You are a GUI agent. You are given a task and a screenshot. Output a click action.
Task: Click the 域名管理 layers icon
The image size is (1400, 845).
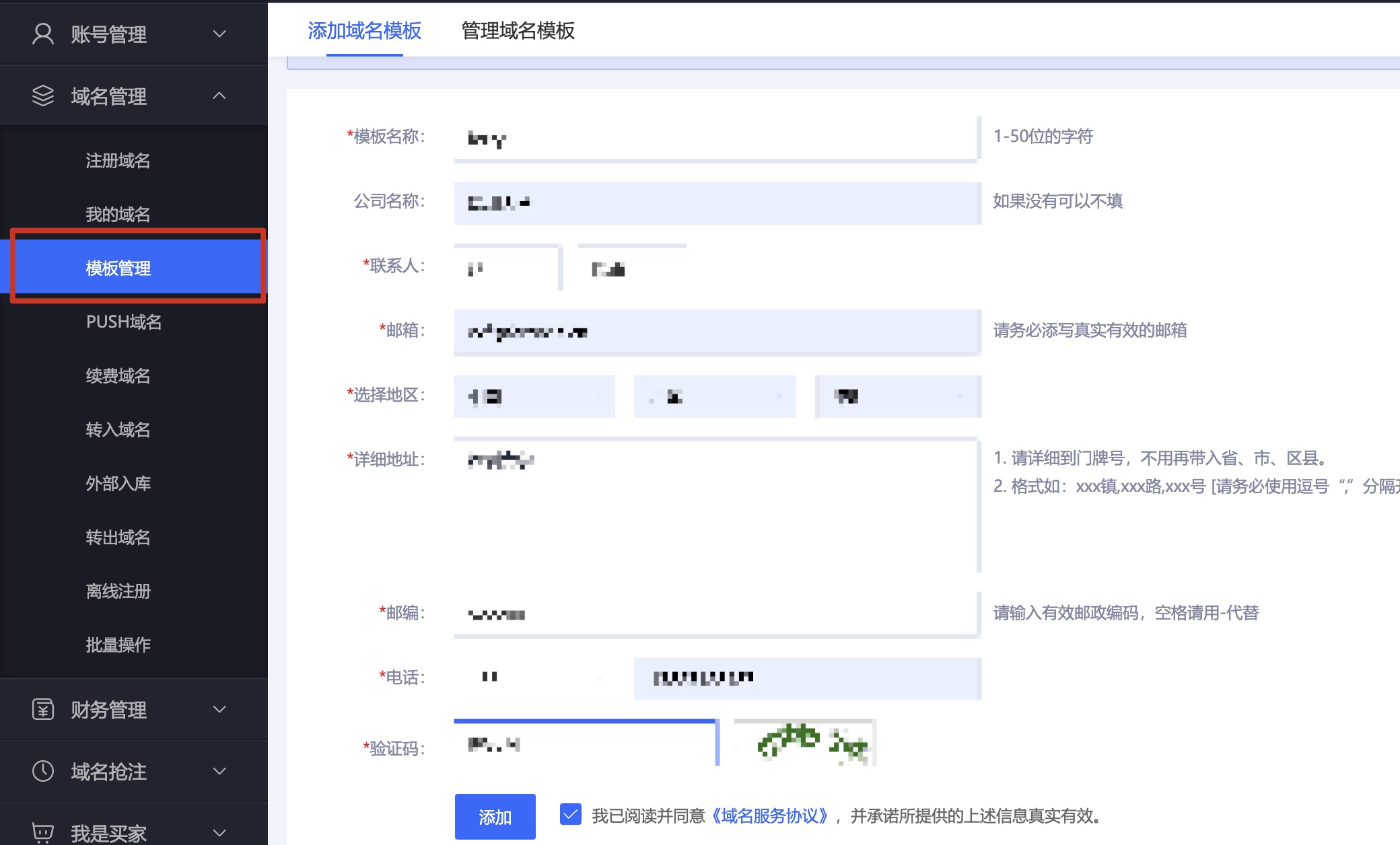pos(43,96)
